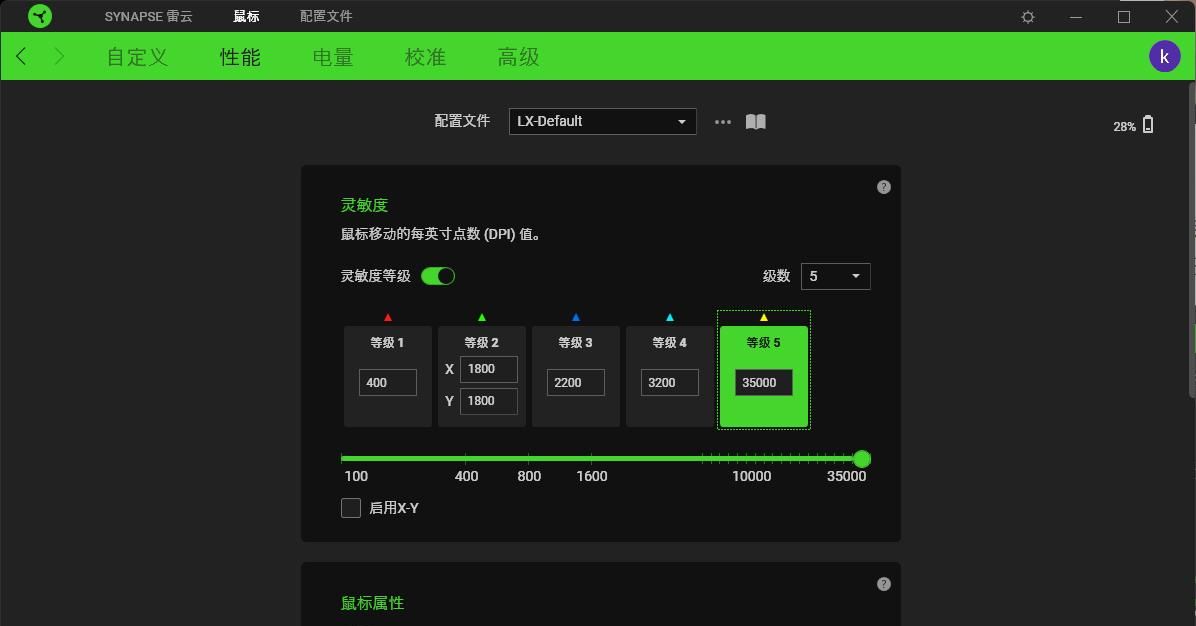Click the 35000 DPI field in 等级 5

(x=764, y=383)
